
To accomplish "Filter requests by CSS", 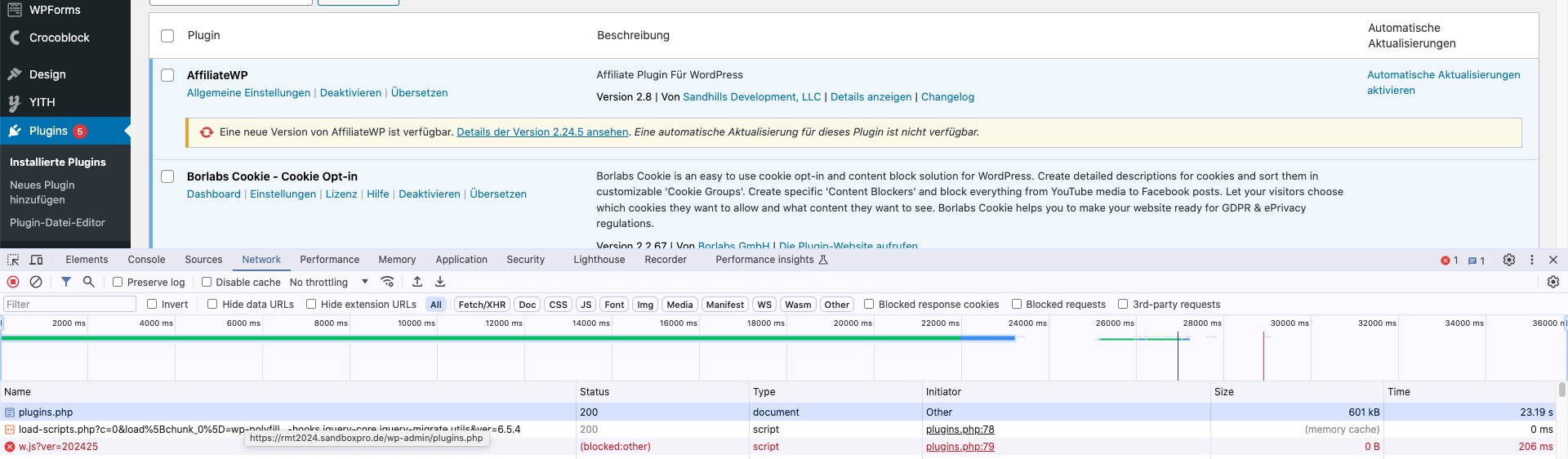I will coord(558,305).
